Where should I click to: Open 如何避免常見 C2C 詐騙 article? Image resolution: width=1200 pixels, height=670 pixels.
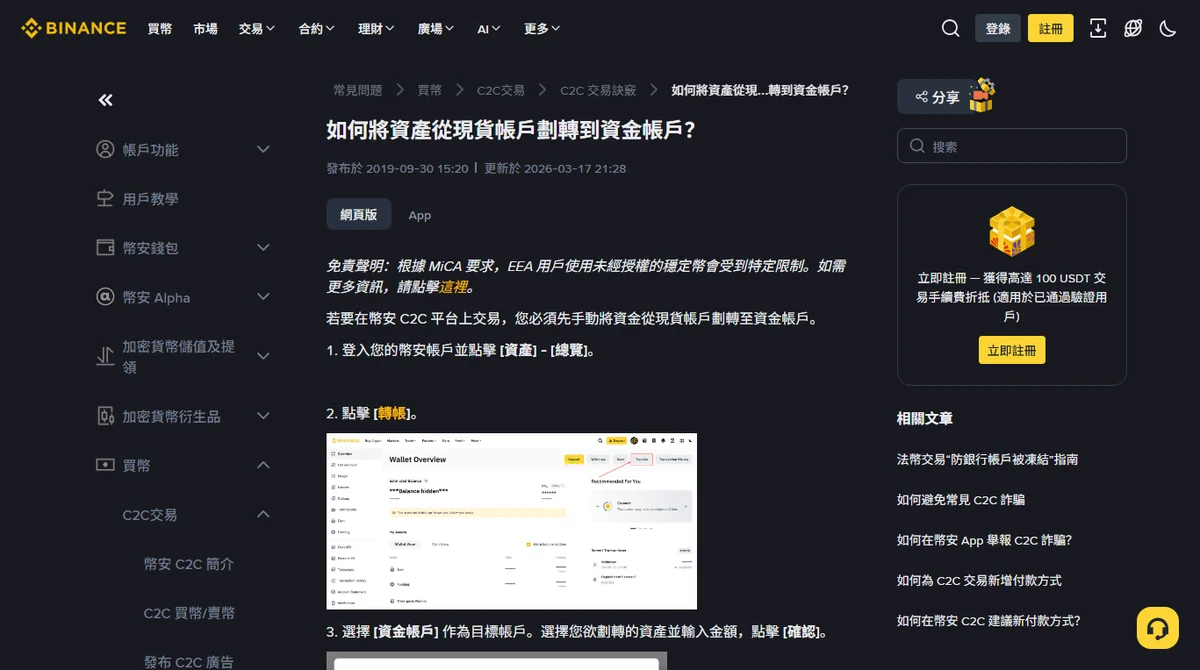[961, 499]
